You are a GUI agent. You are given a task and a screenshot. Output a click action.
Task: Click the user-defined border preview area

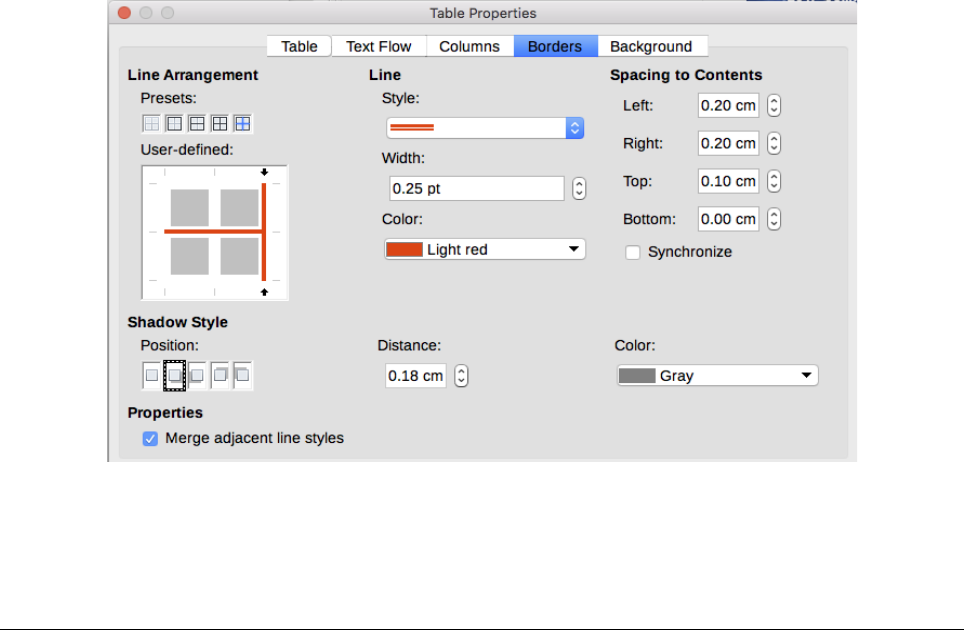[215, 232]
